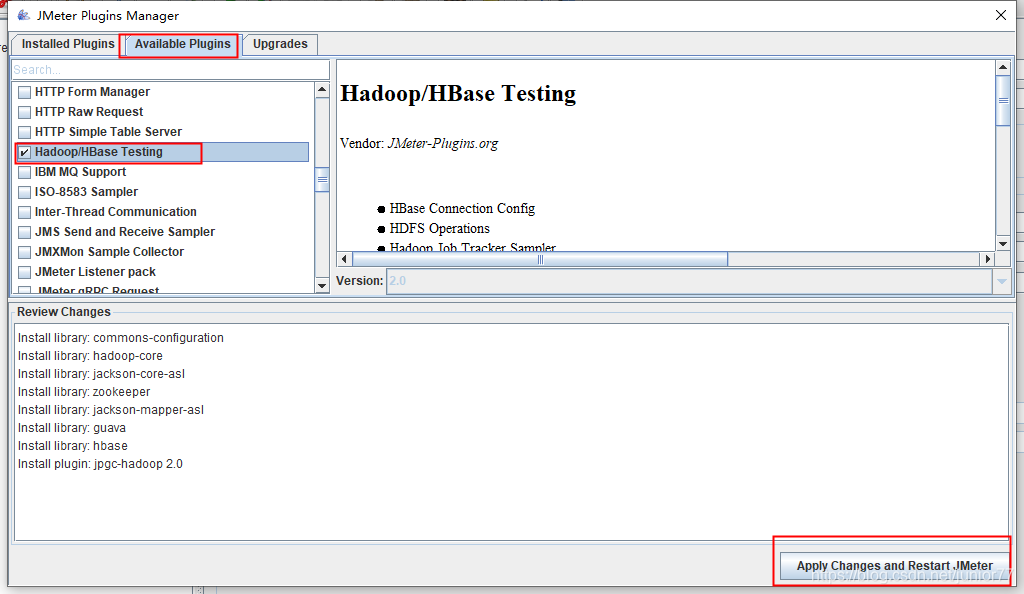
Task: Click Install library: hbase line
Action: coord(72,446)
